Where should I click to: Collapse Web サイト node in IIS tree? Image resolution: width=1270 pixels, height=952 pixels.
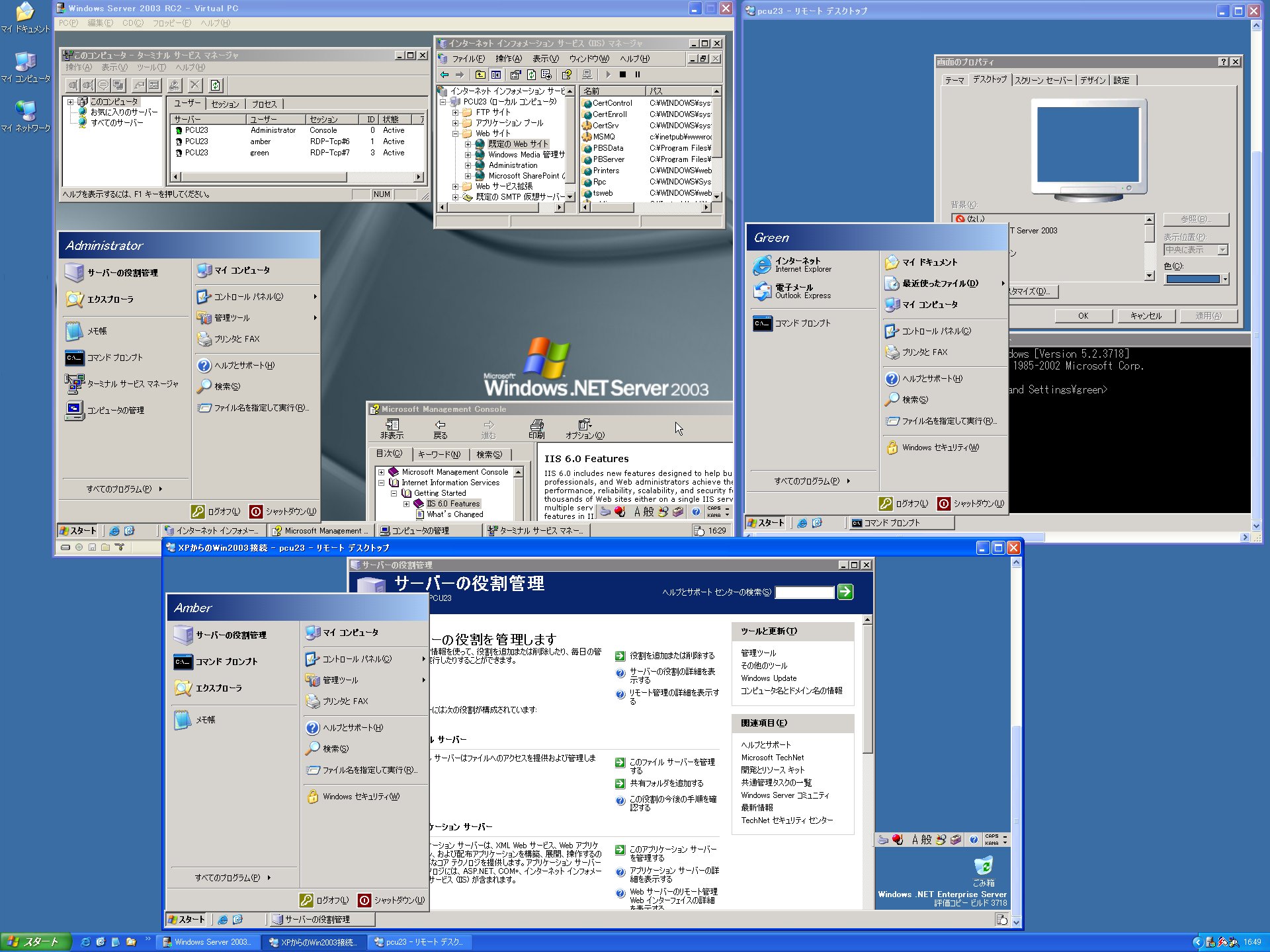[456, 134]
